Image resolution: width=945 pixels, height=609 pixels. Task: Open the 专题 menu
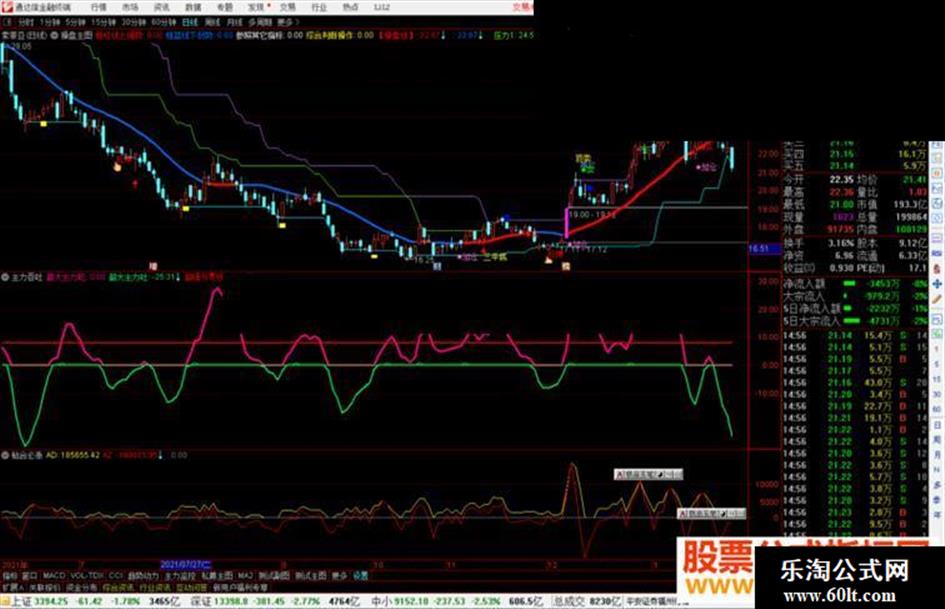pyautogui.click(x=224, y=7)
